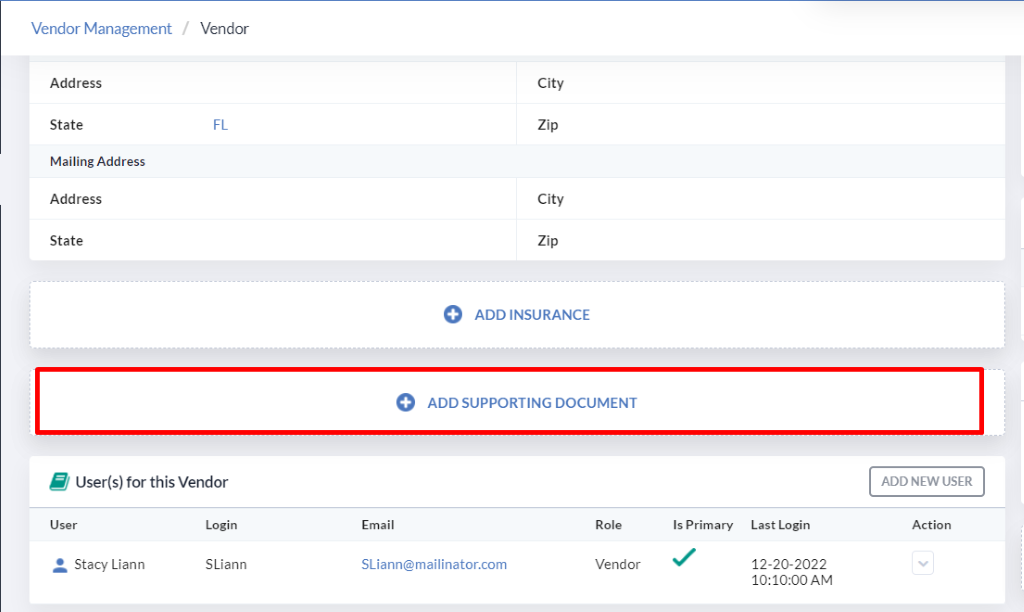The height and width of the screenshot is (612, 1024).
Task: Click the Login column header
Action: click(221, 524)
